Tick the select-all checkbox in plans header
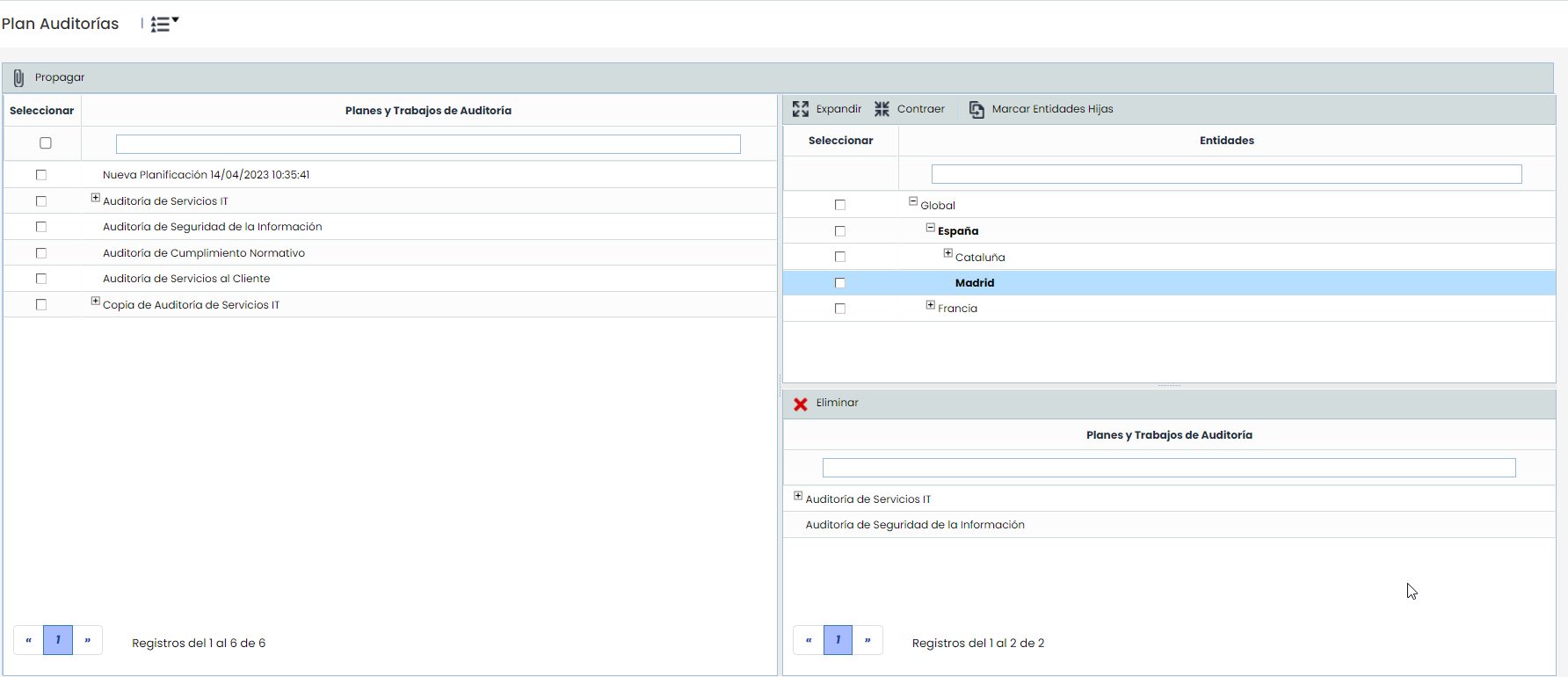The height and width of the screenshot is (677, 1568). point(46,143)
